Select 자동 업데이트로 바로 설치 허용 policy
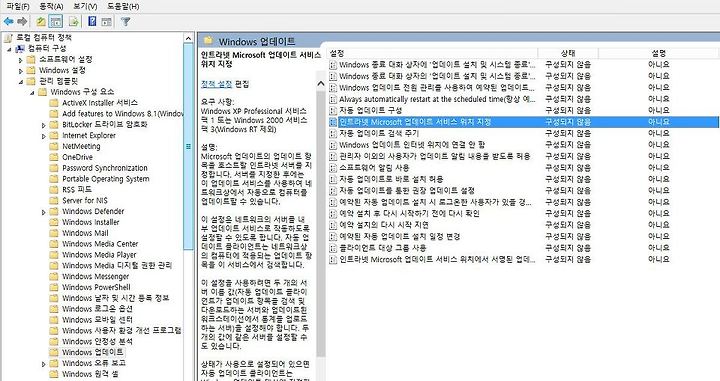Image resolution: width=720 pixels, height=381 pixels. pyautogui.click(x=391, y=179)
